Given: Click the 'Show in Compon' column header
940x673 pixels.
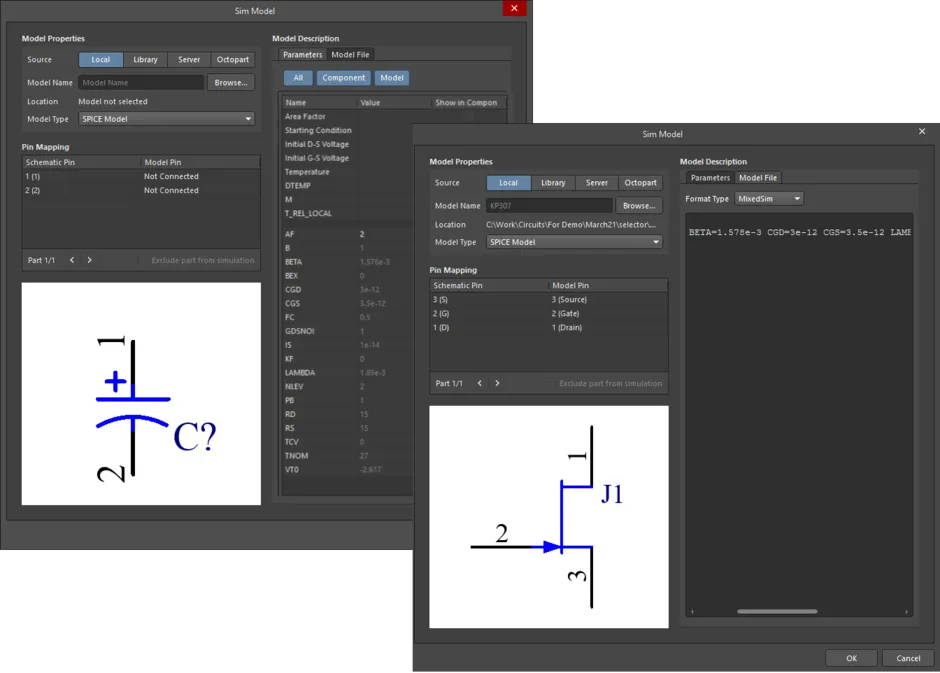Looking at the screenshot, I should (x=468, y=102).
